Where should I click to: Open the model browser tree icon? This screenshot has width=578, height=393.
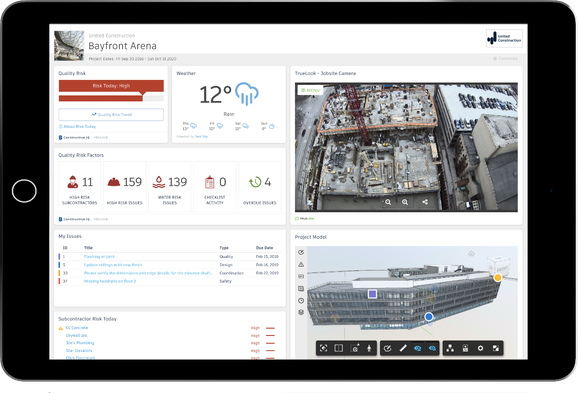click(x=450, y=348)
